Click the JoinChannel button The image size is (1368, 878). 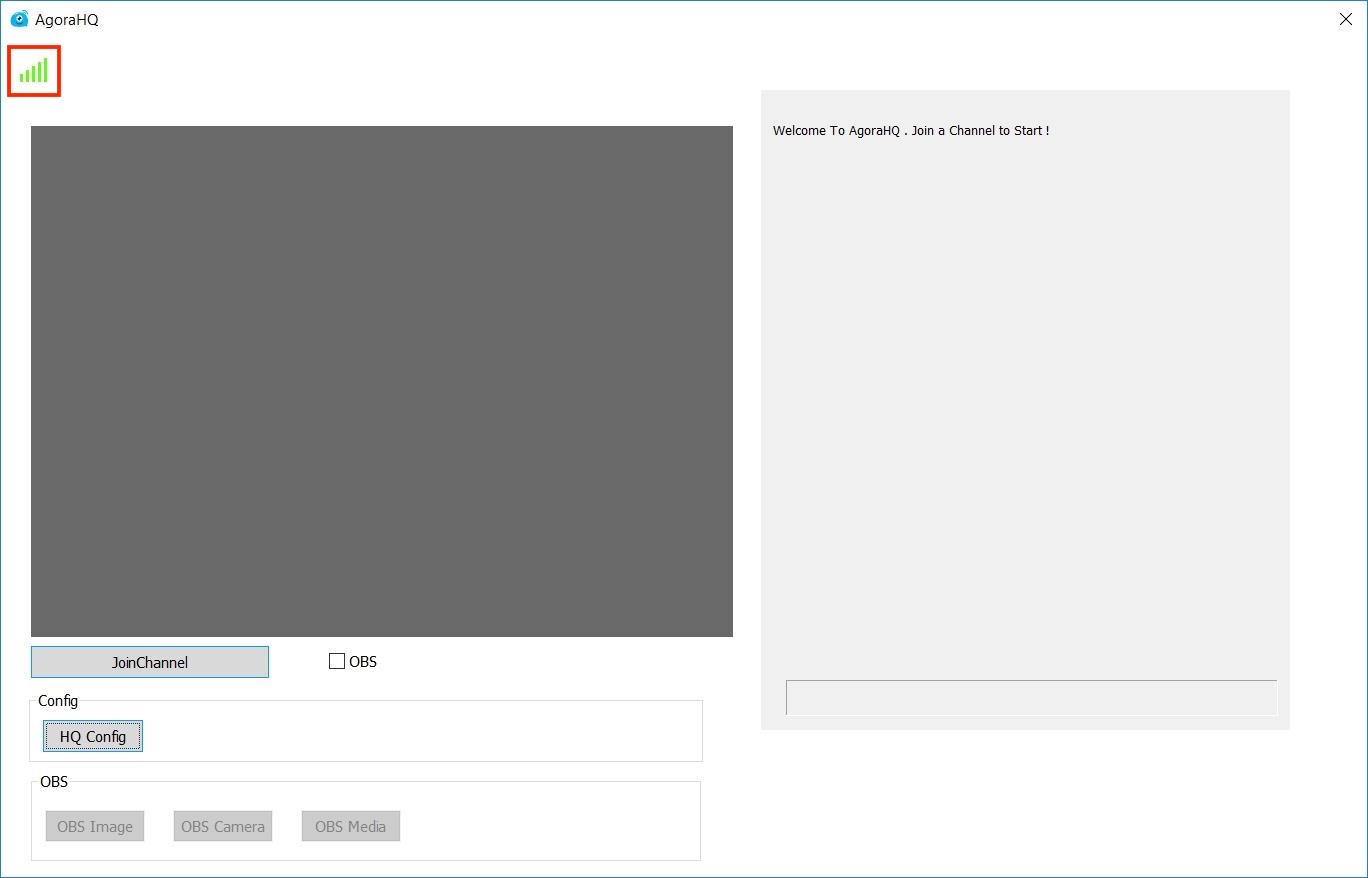tap(150, 662)
